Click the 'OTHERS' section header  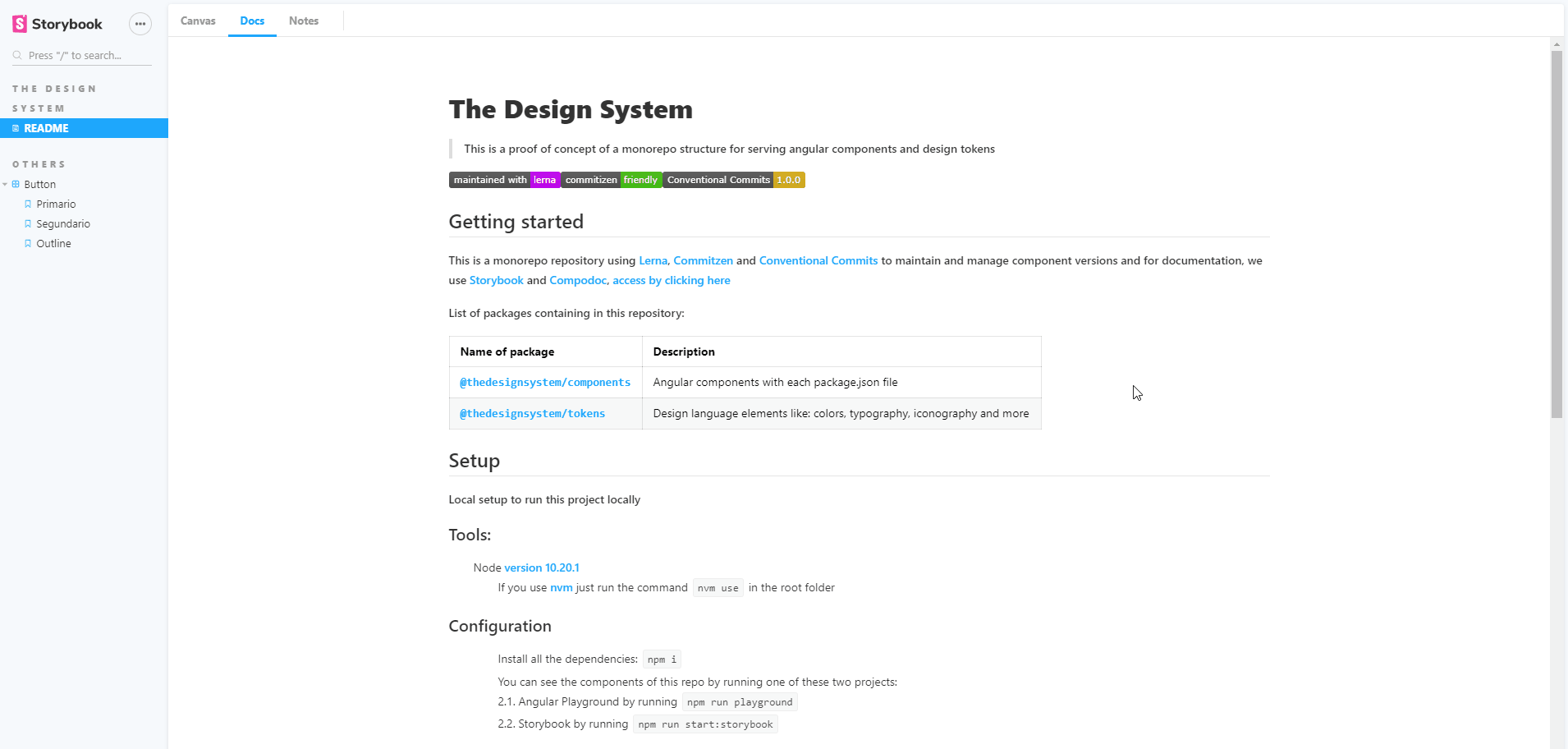click(39, 164)
